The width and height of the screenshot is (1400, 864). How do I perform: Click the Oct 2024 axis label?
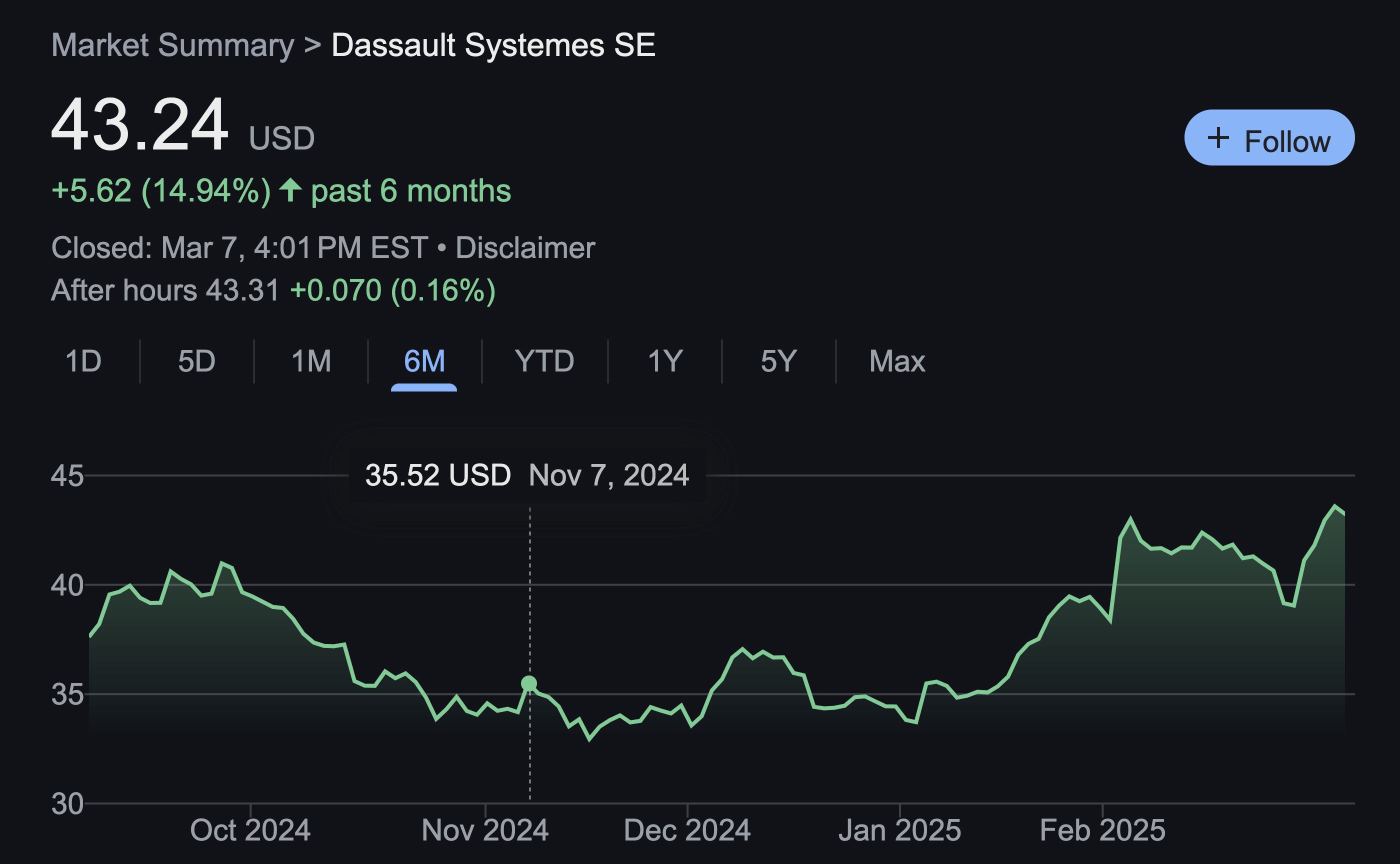pos(250,829)
